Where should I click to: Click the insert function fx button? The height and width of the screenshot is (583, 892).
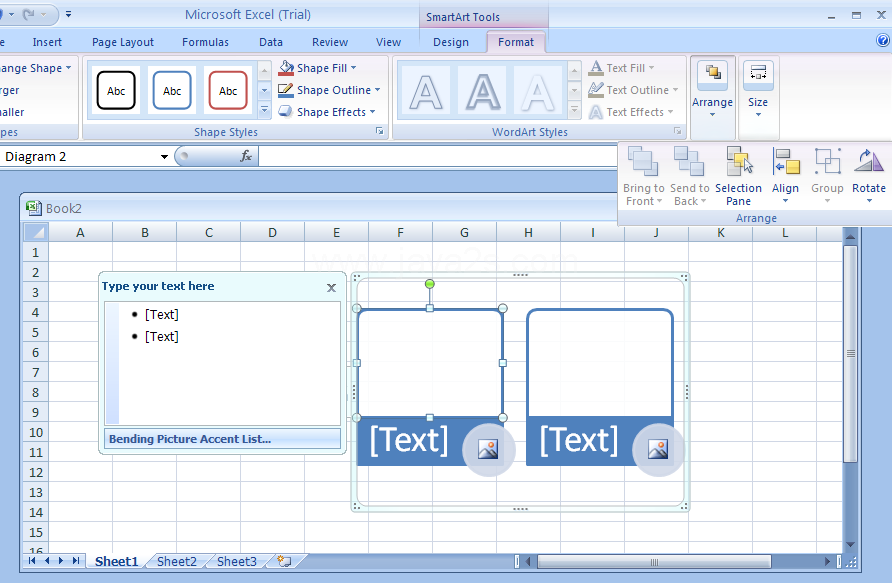click(x=246, y=156)
